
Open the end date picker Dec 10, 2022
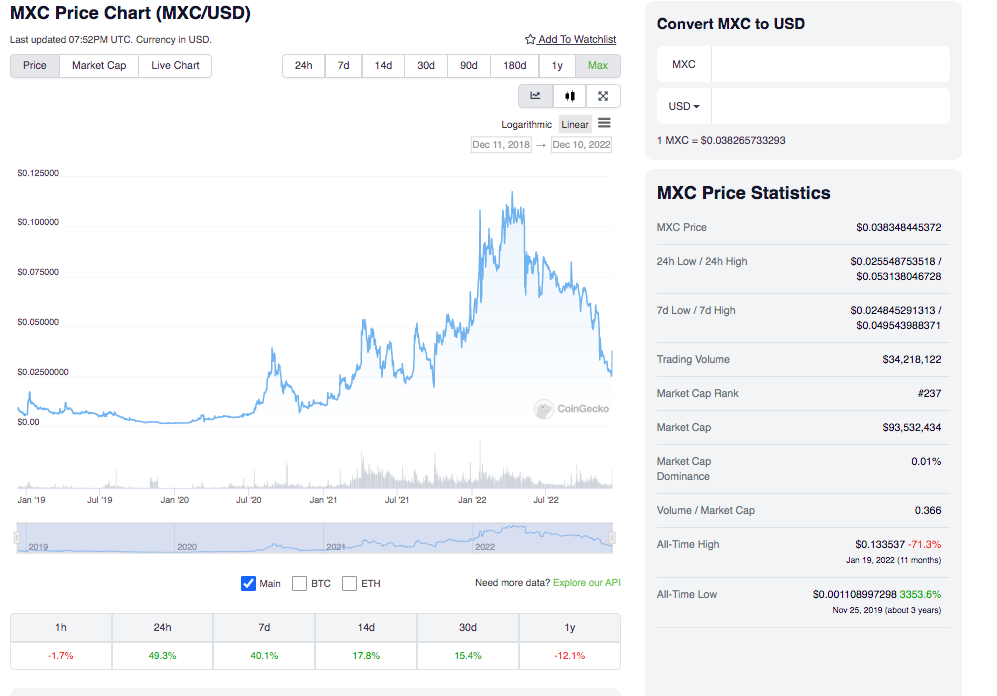pos(581,145)
